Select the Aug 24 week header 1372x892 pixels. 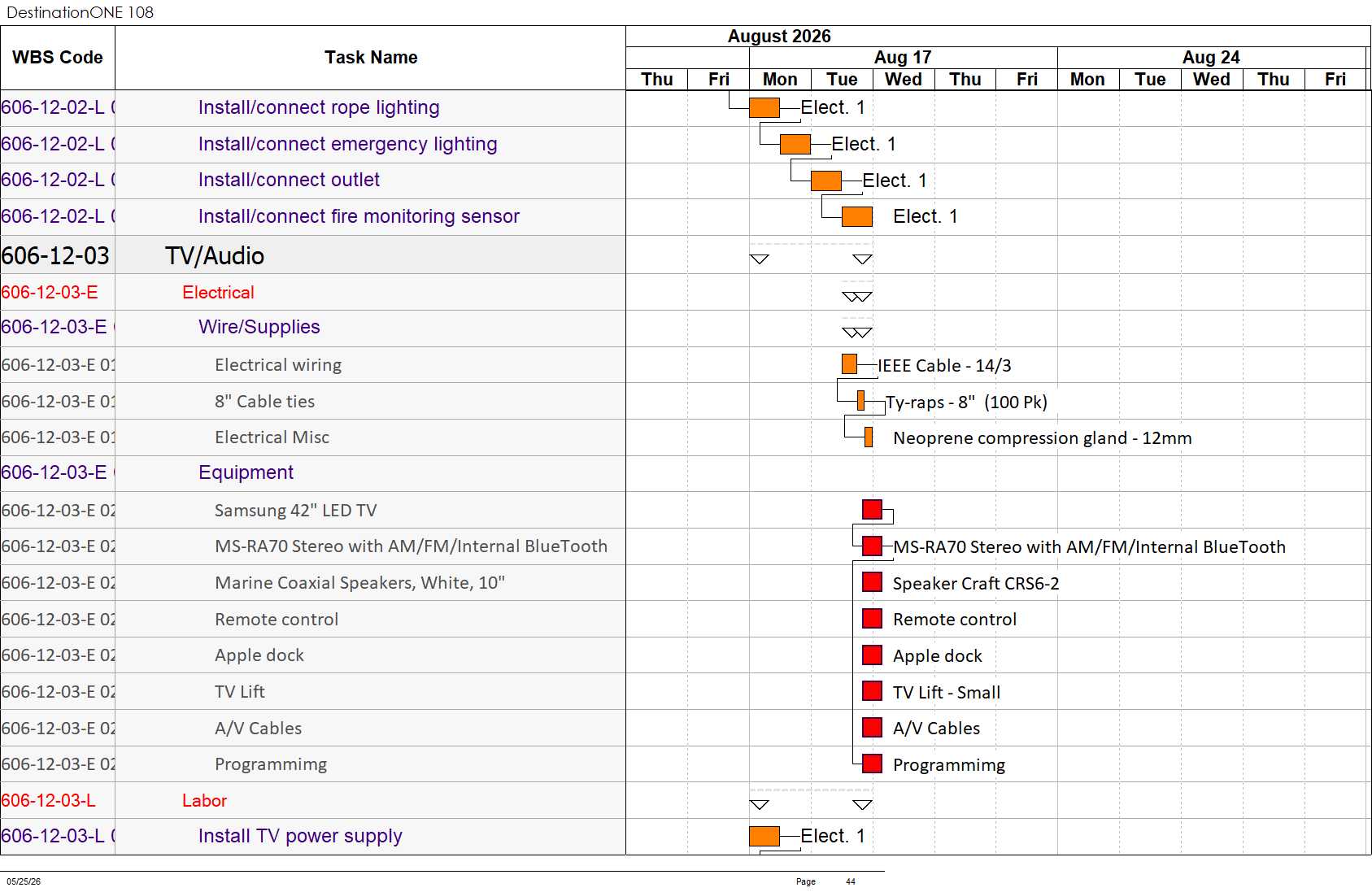point(1211,58)
